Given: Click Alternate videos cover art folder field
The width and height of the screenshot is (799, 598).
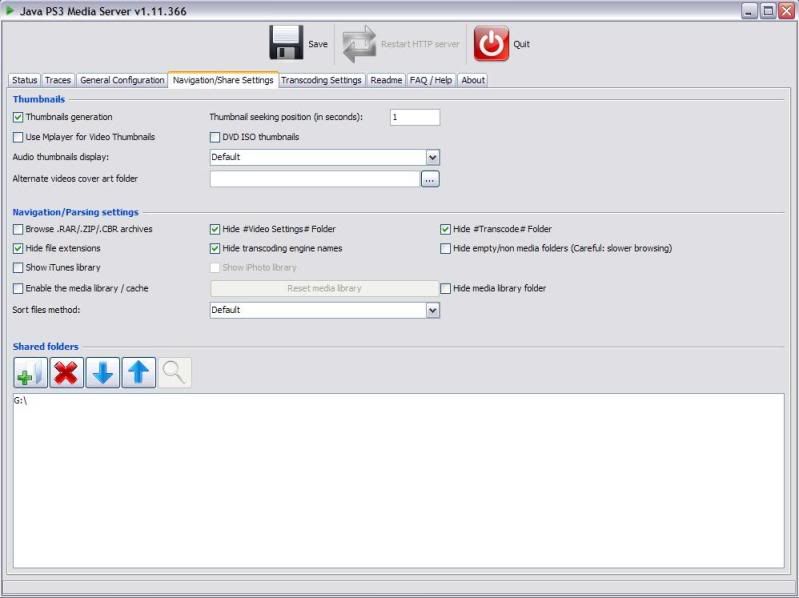Looking at the screenshot, I should [314, 179].
